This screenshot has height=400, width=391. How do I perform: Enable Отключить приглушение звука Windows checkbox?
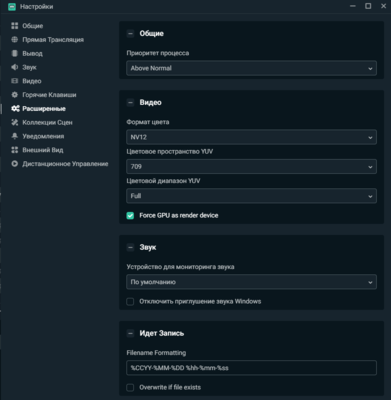[130, 302]
